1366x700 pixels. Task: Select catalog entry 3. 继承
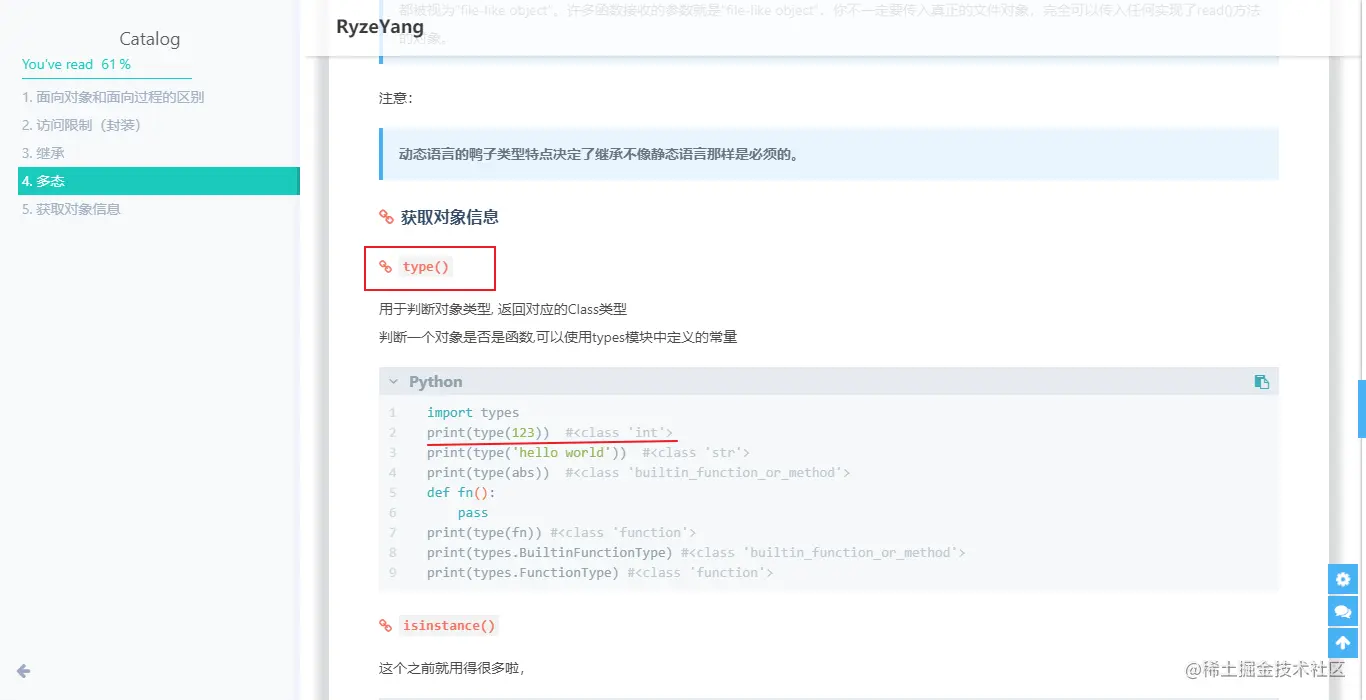tap(43, 153)
